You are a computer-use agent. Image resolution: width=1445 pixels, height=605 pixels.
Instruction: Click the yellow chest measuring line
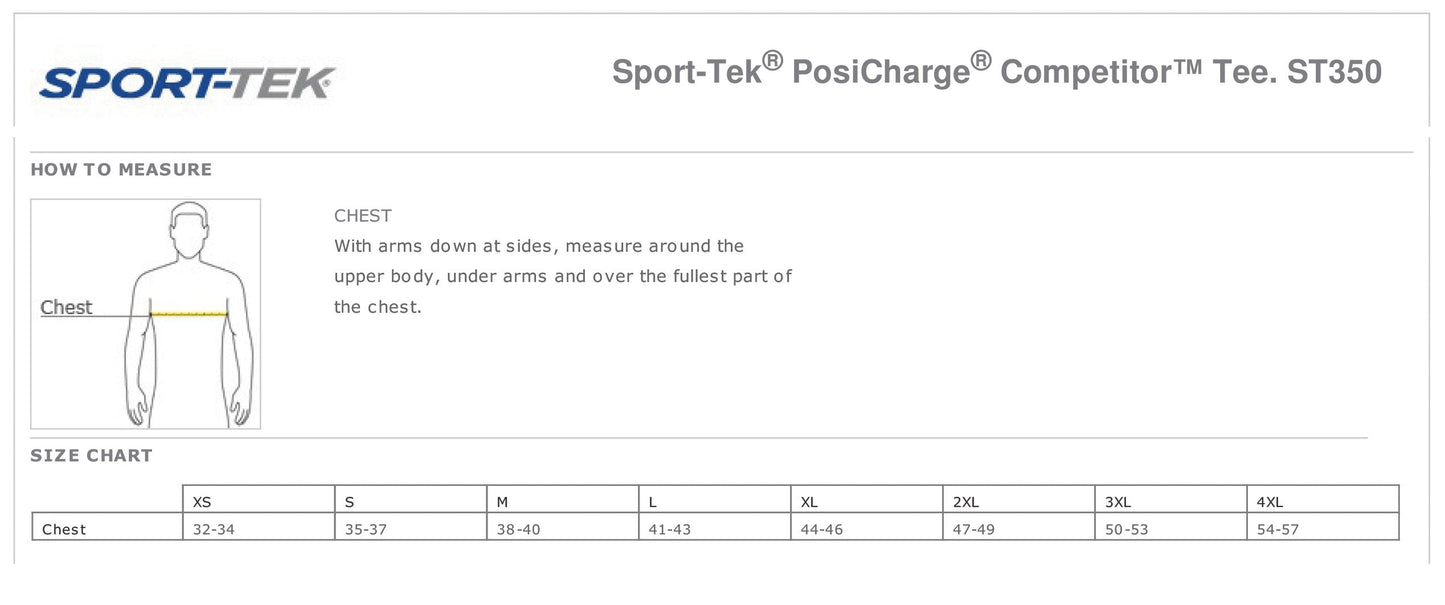189,314
